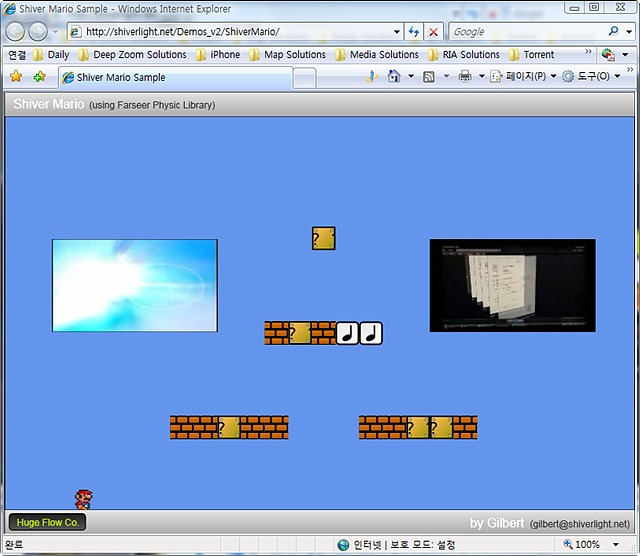Expand the Print options dropdown arrow
Viewport: 640px width, 556px height.
482,76
